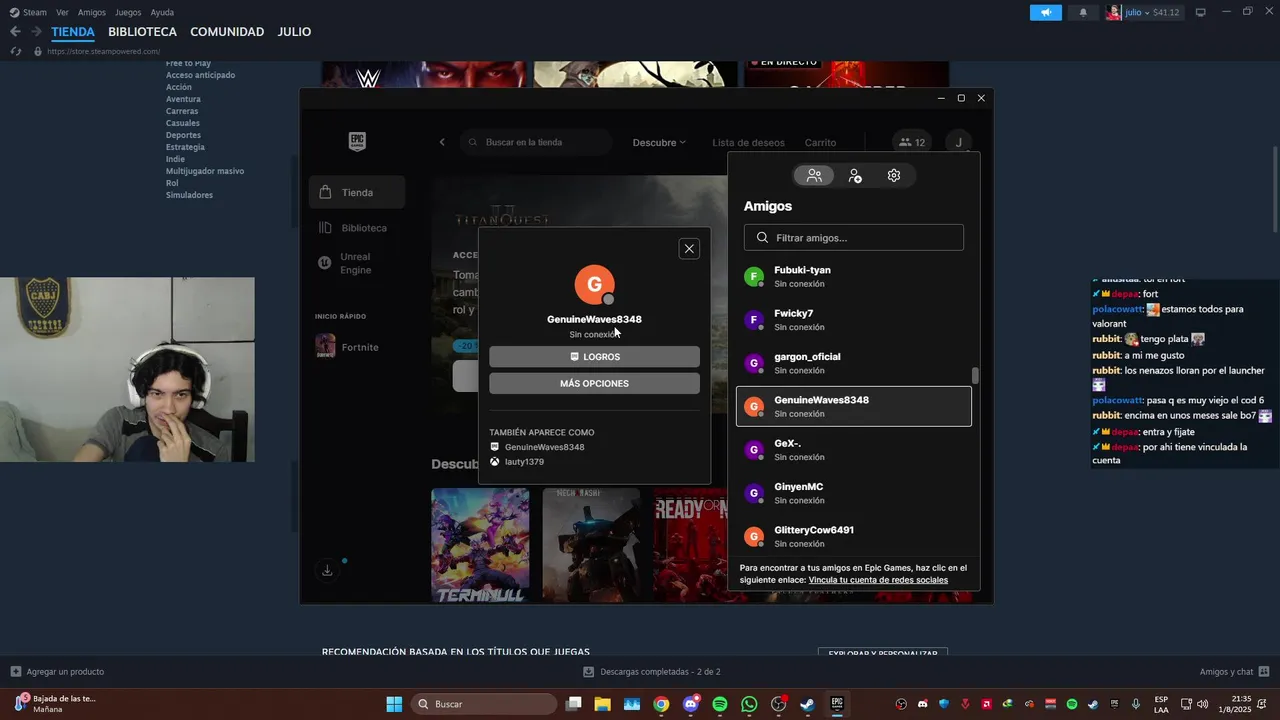
Task: Open the Juegos menu in Steam
Action: [128, 12]
